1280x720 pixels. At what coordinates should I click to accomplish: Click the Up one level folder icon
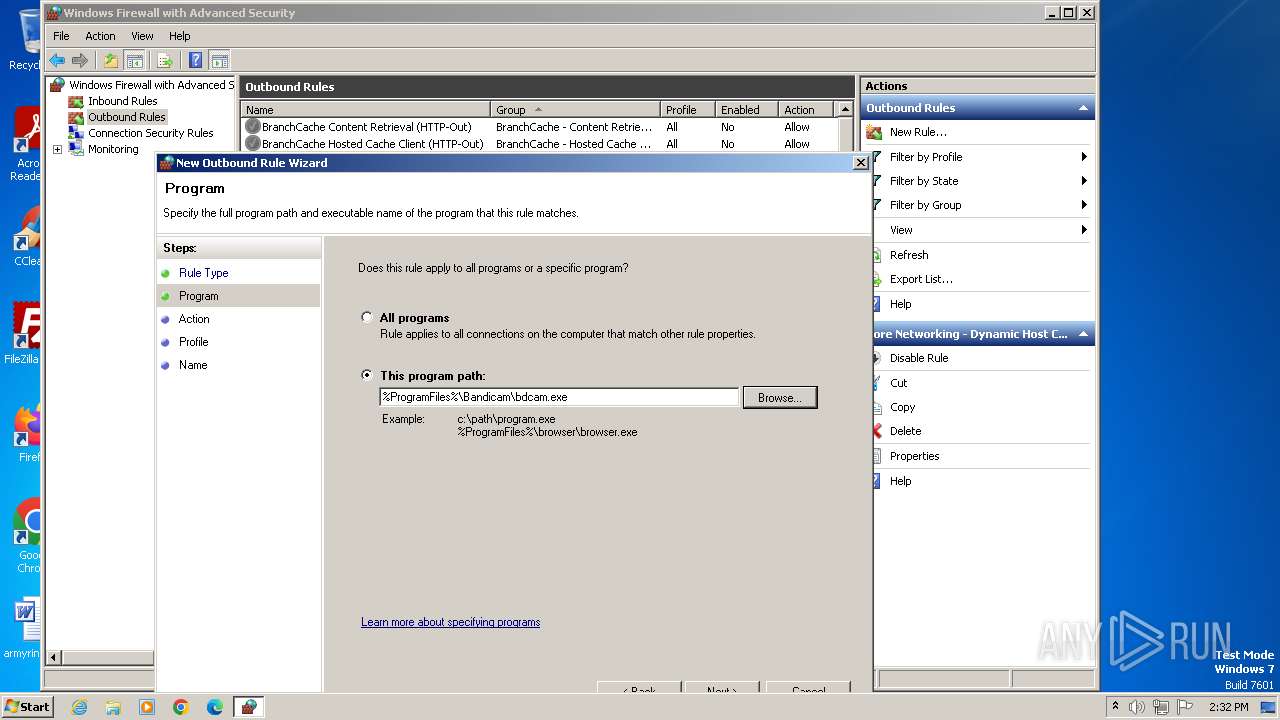pos(111,60)
